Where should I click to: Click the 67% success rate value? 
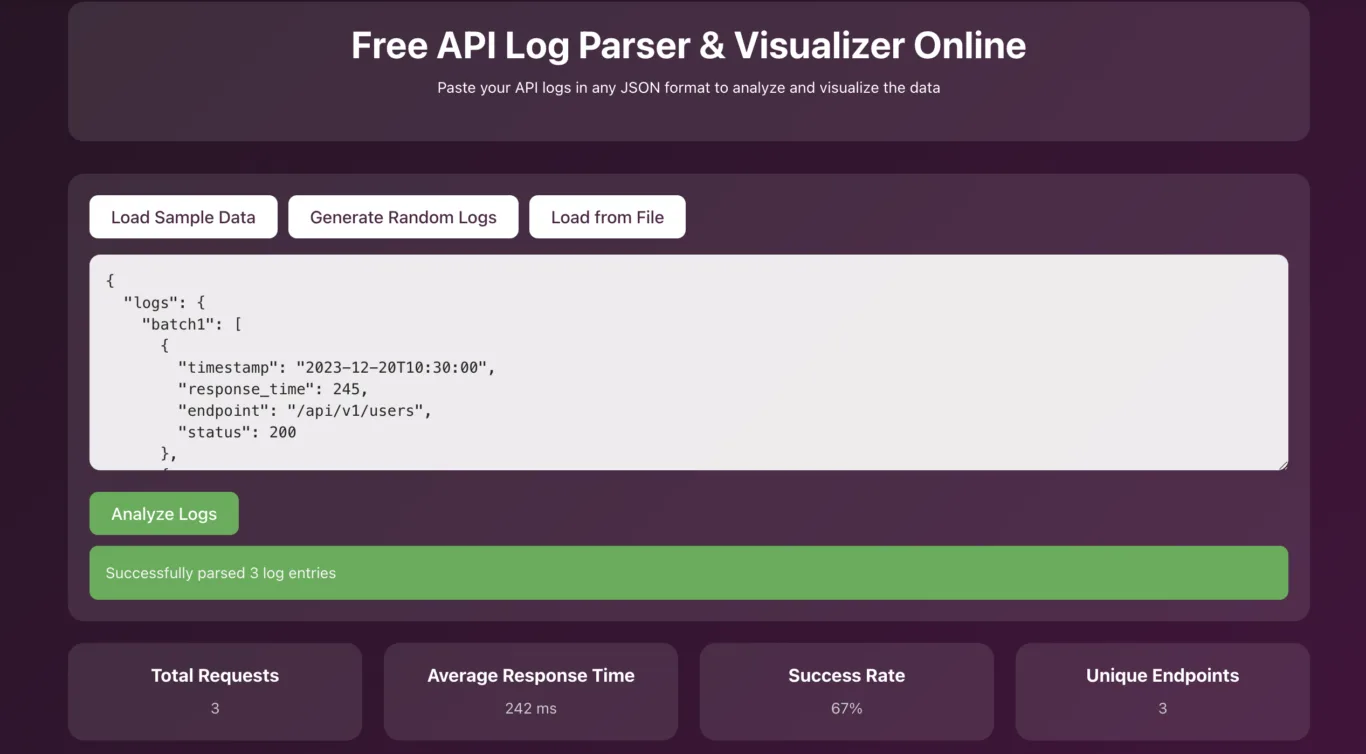[x=847, y=708]
